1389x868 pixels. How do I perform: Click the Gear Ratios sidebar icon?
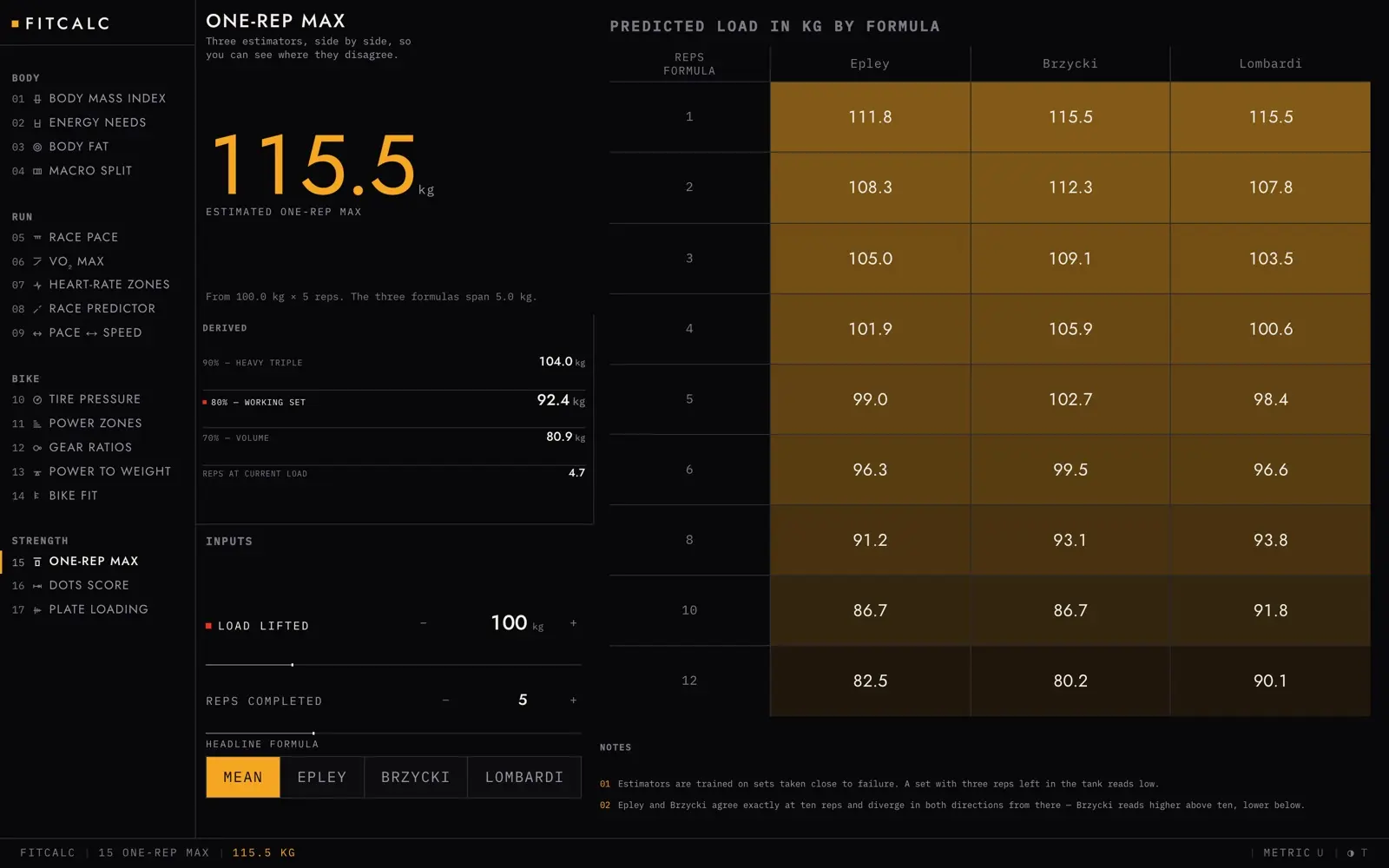tap(37, 448)
